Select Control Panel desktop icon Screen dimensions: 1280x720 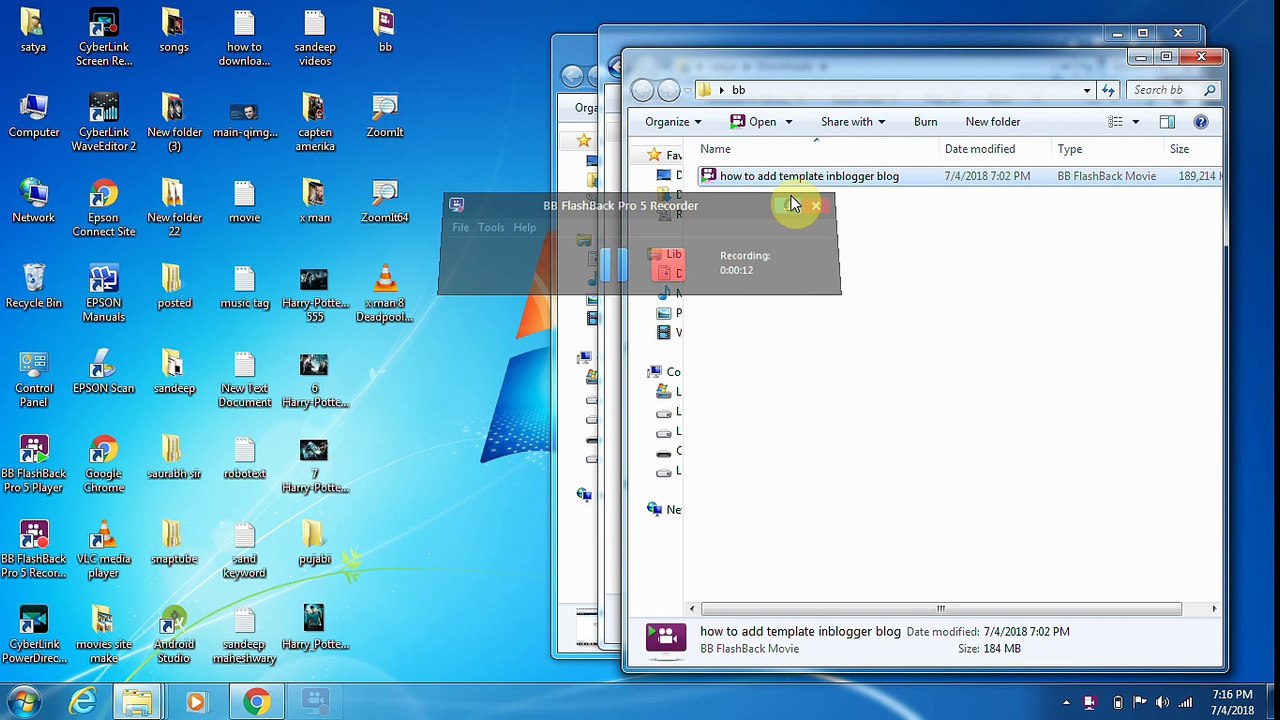33,379
